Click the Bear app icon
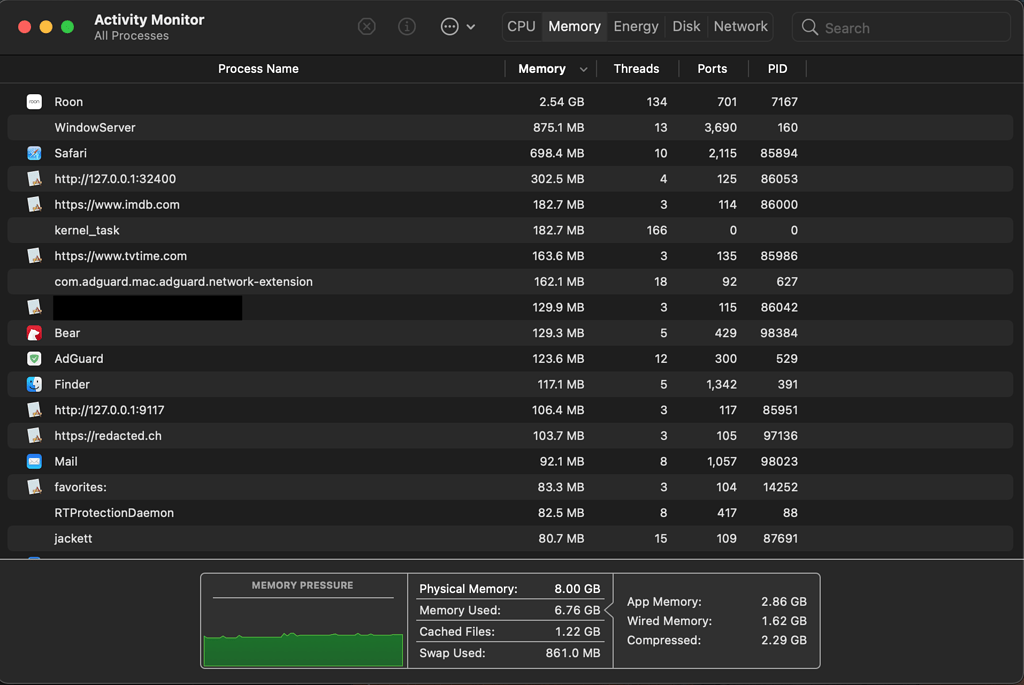This screenshot has width=1024, height=685. tap(32, 332)
